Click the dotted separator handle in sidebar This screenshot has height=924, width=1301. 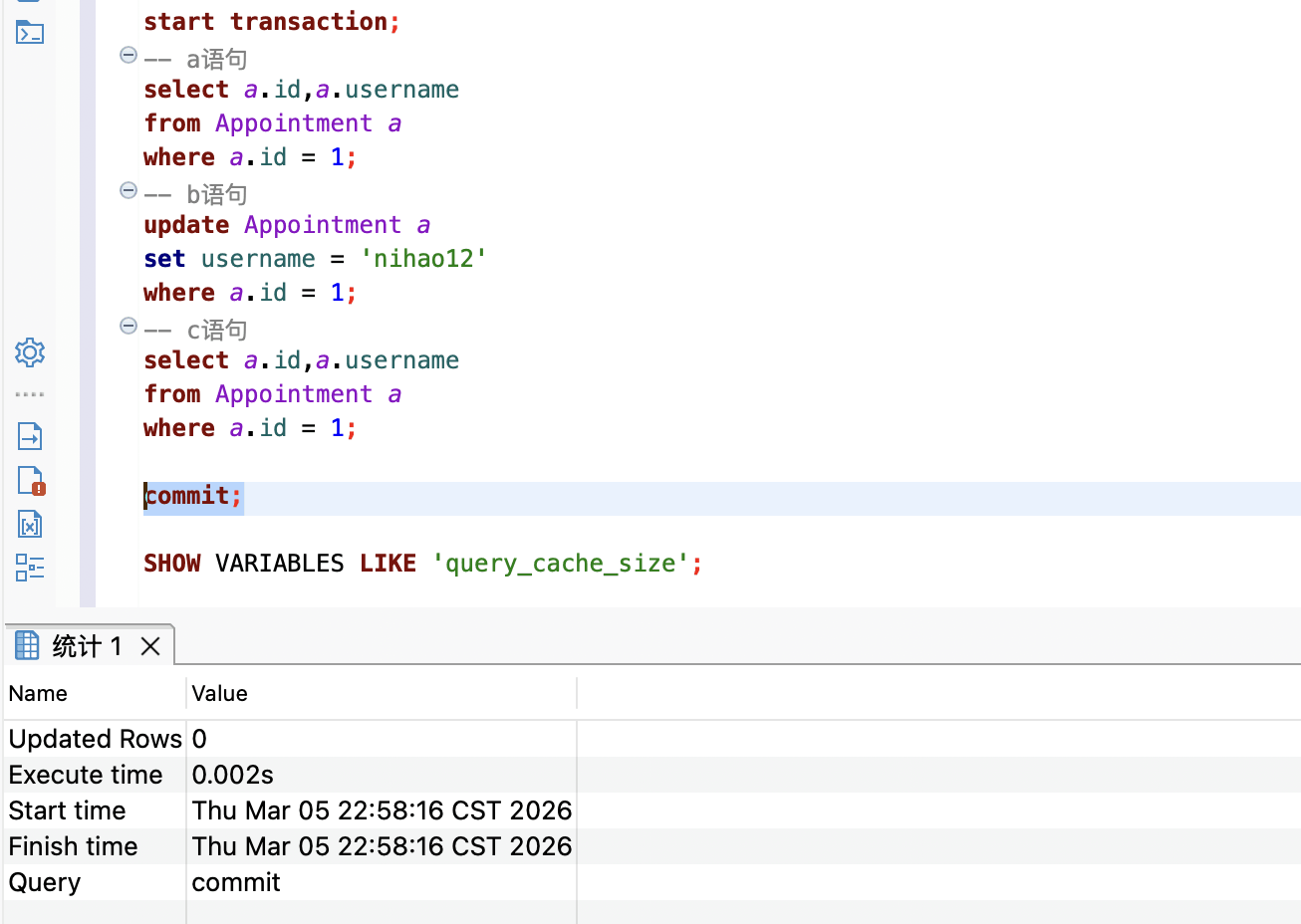coord(30,394)
